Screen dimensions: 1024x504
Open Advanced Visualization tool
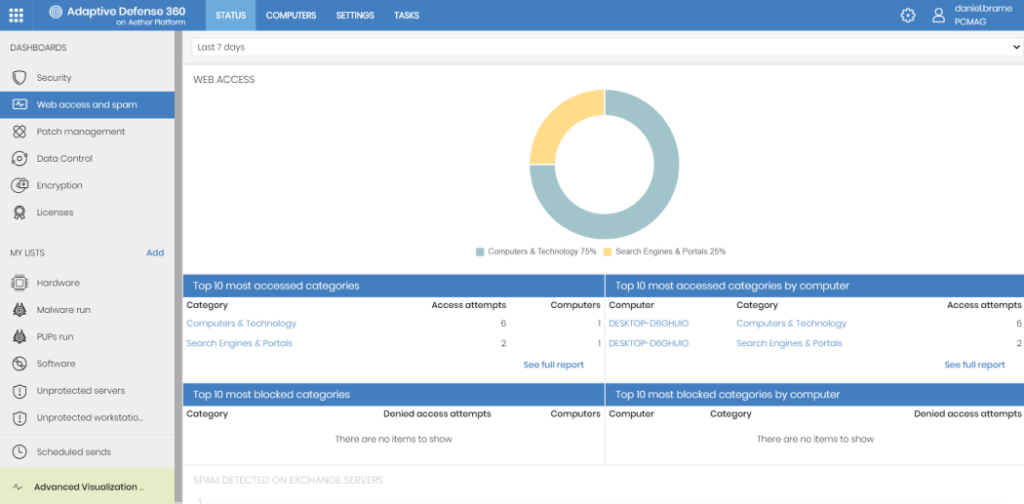click(87, 487)
